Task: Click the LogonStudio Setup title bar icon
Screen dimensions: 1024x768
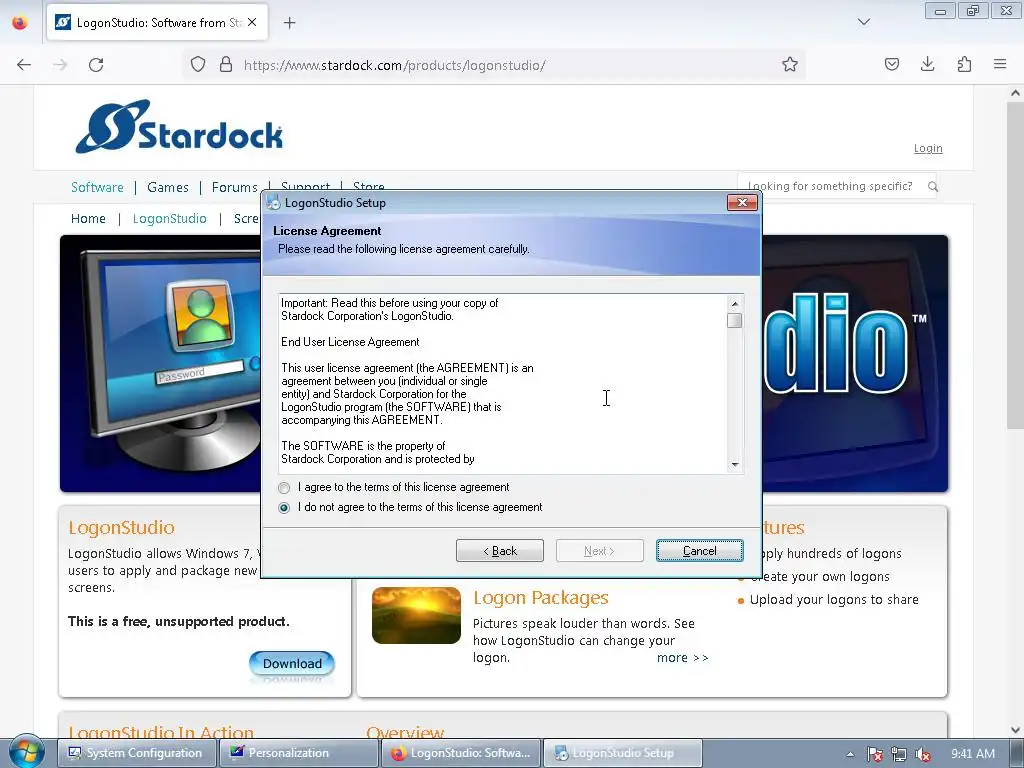Action: click(x=274, y=203)
